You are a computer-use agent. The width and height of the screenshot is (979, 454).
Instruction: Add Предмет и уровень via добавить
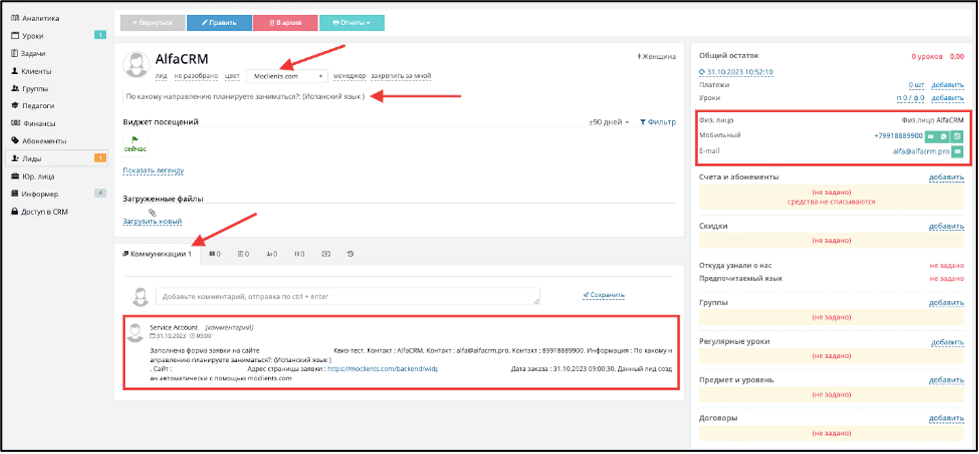pos(947,380)
